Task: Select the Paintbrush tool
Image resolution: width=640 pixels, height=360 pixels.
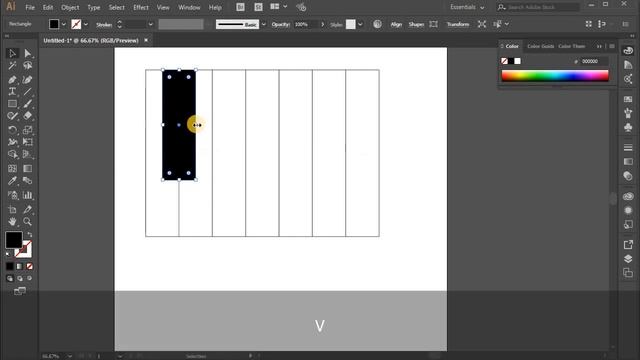Action: click(x=27, y=104)
